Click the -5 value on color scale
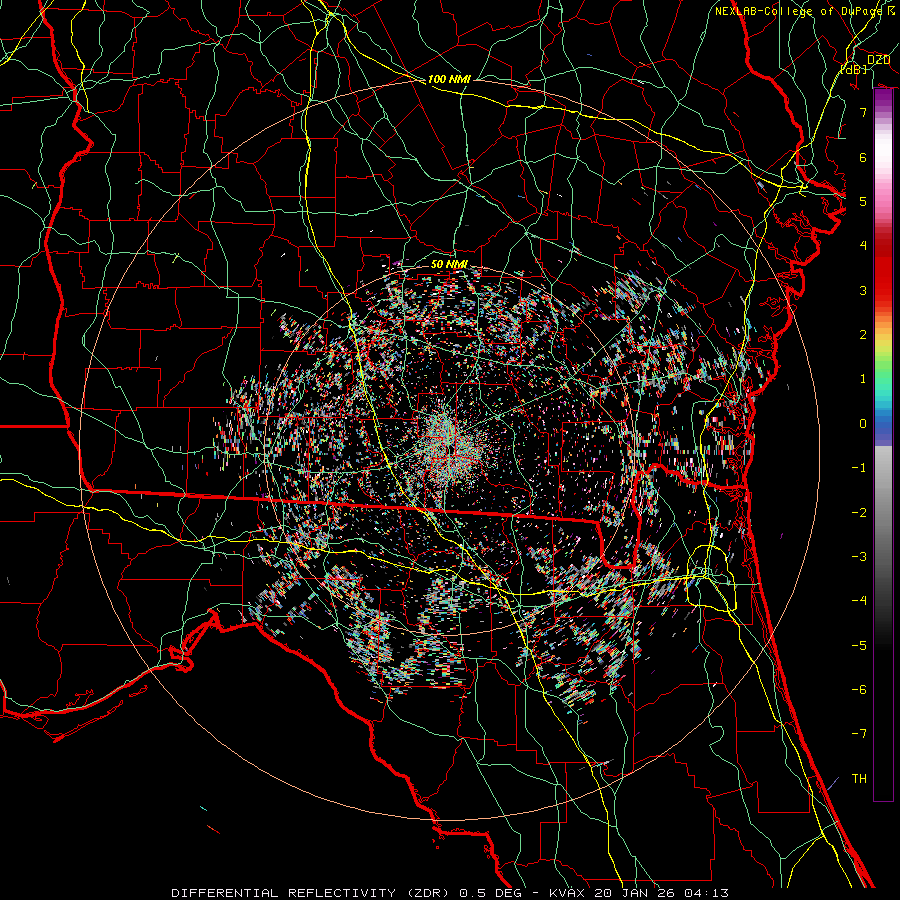This screenshot has width=900, height=900. [x=859, y=646]
